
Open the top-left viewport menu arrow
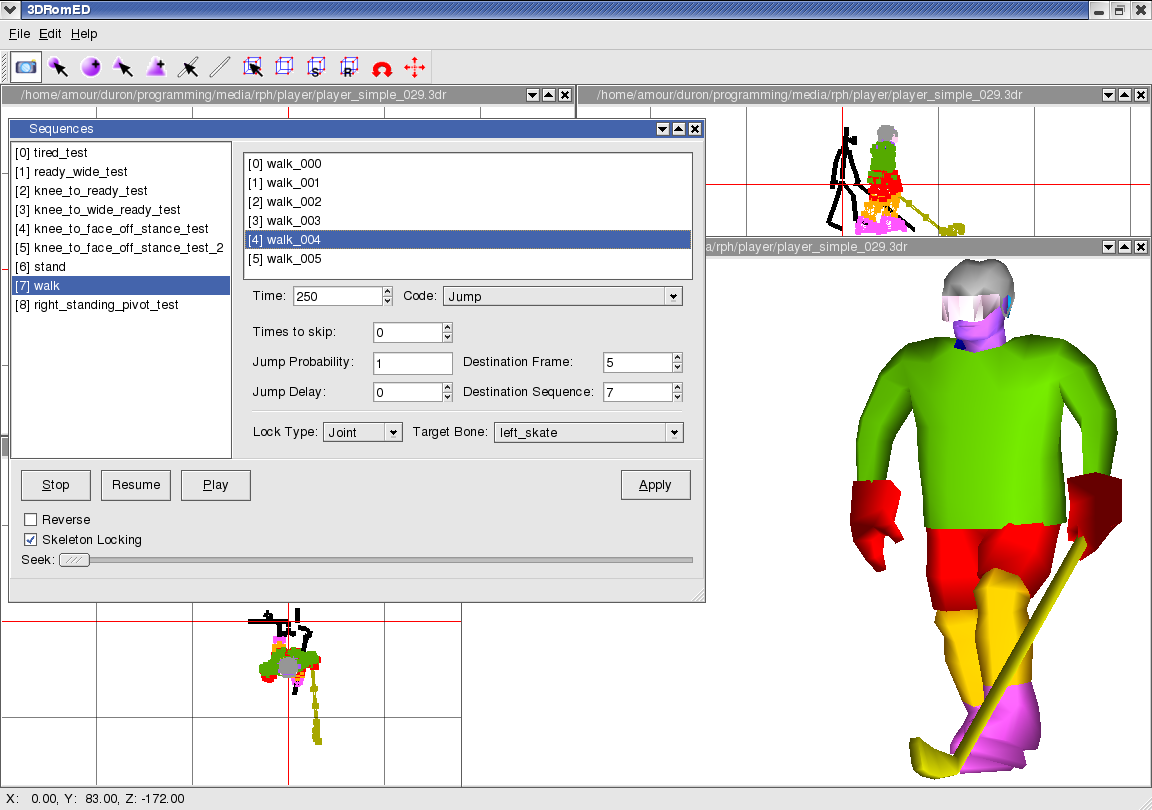pyautogui.click(x=533, y=95)
